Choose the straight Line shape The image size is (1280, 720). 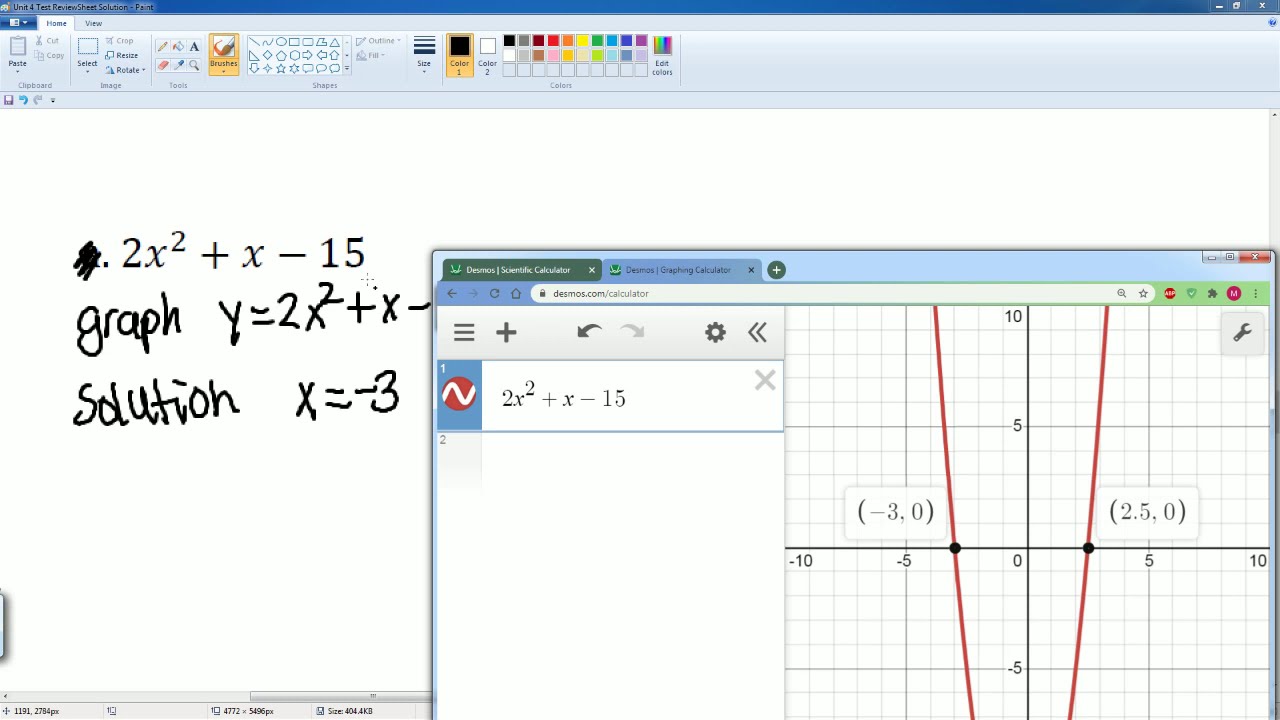click(254, 42)
